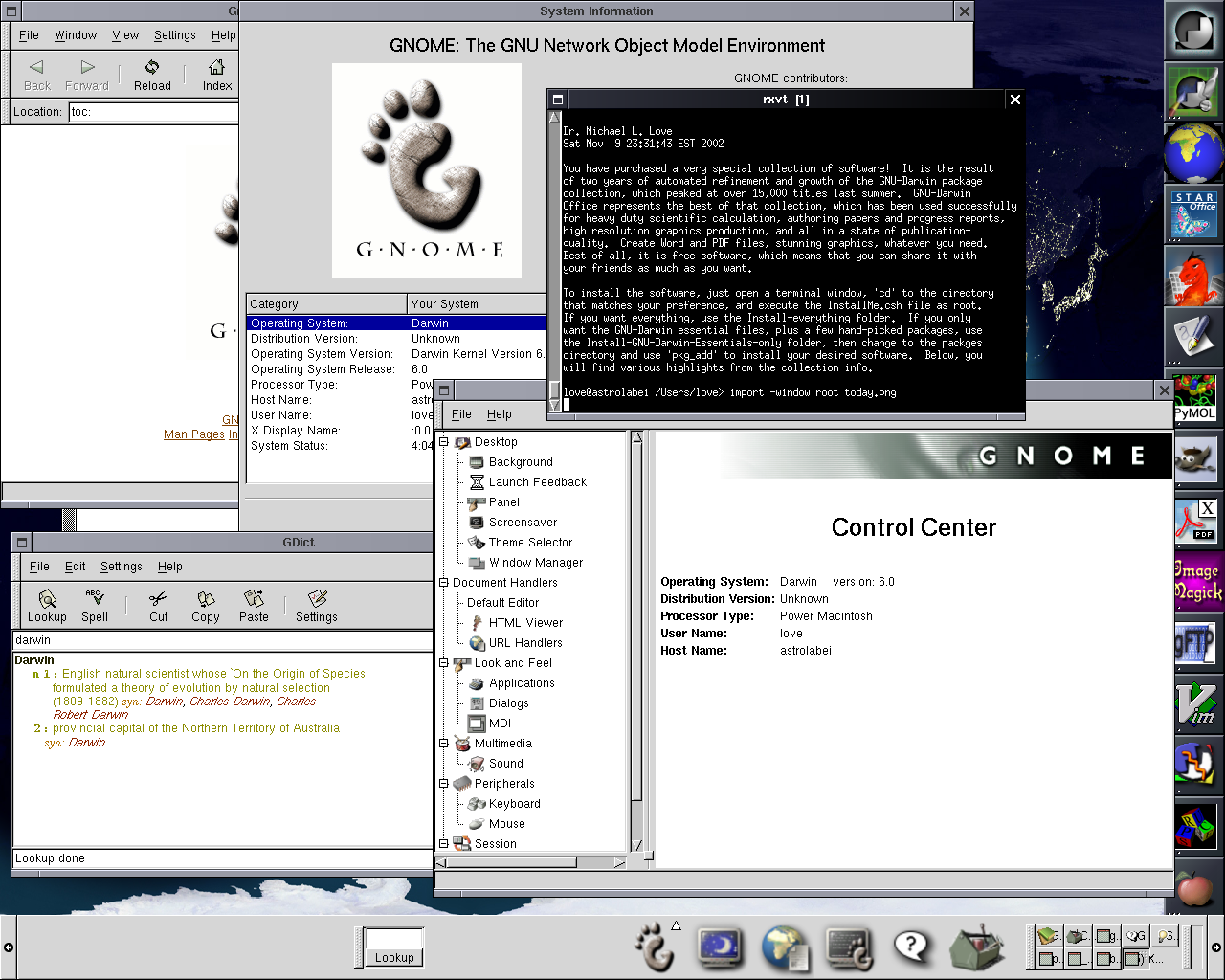The height and width of the screenshot is (980, 1225).
Task: Launch the PDF viewer dock icon
Action: (1194, 522)
